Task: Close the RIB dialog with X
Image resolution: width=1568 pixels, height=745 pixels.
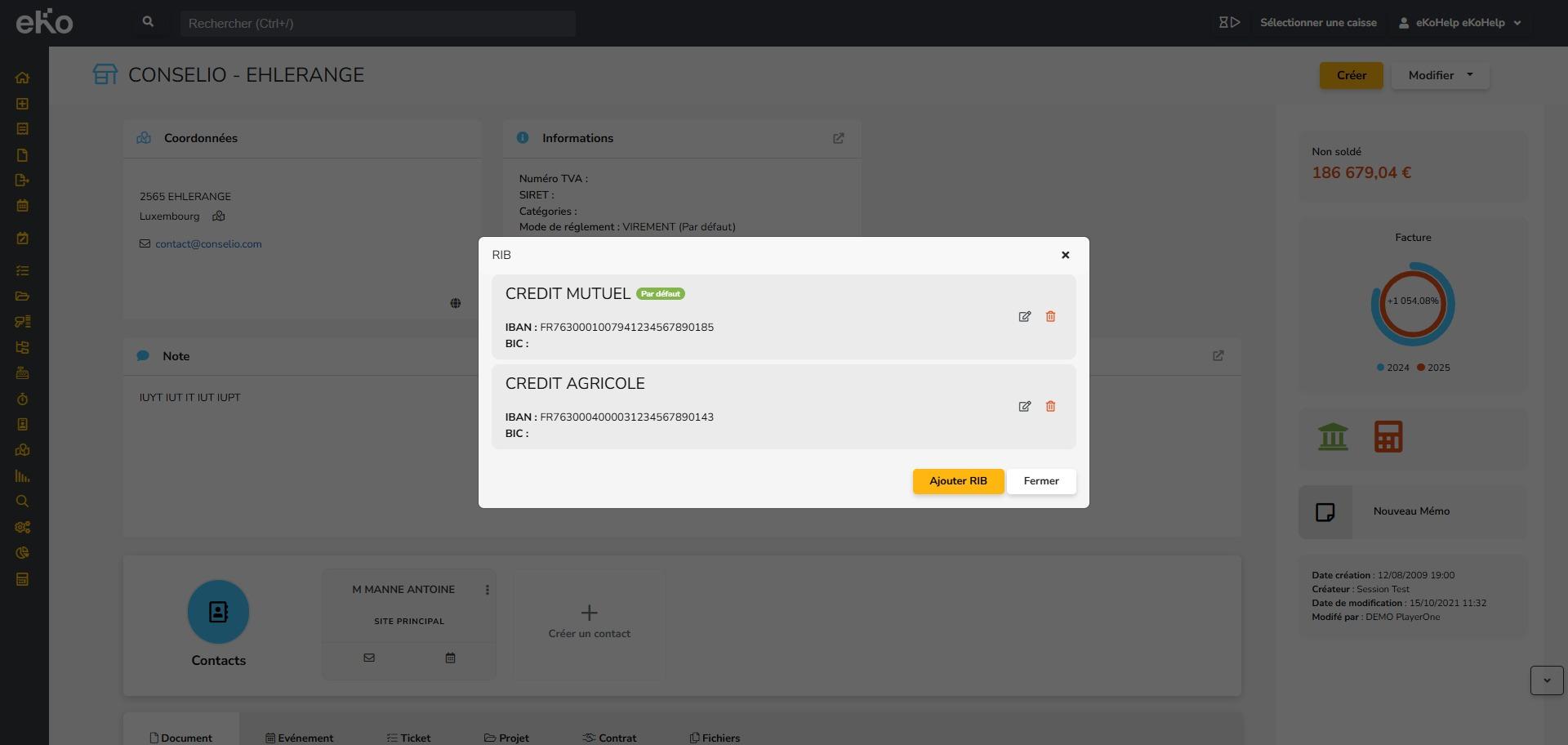Action: [x=1065, y=256]
